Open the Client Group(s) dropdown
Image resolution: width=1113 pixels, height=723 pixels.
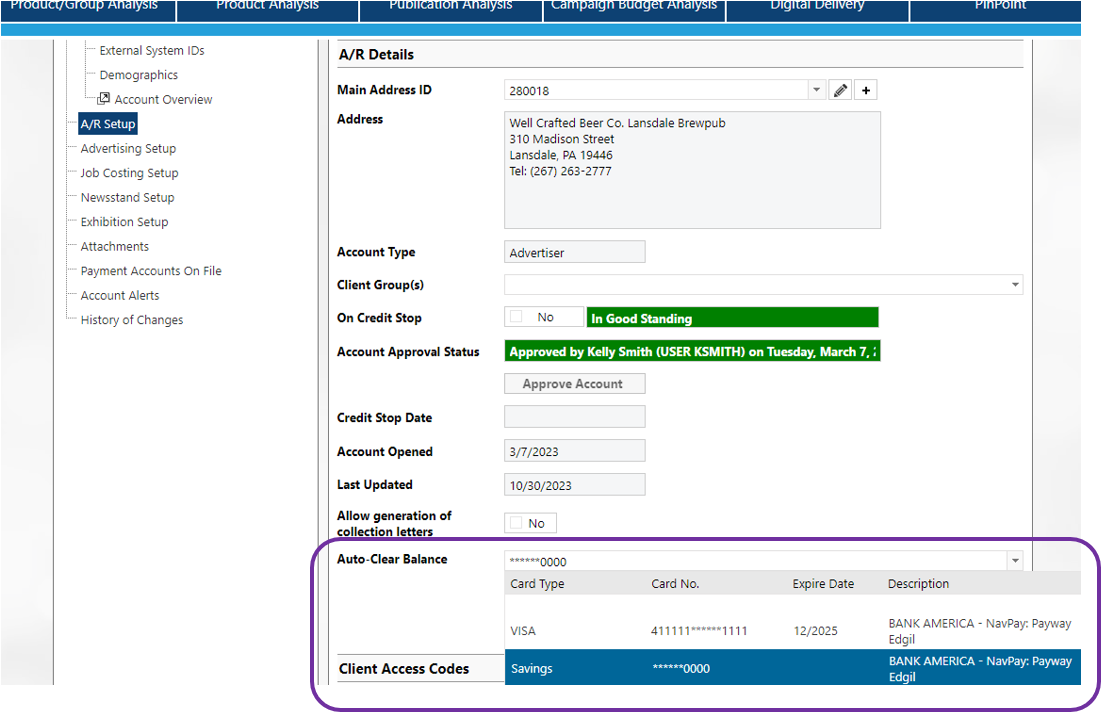[x=1015, y=285]
